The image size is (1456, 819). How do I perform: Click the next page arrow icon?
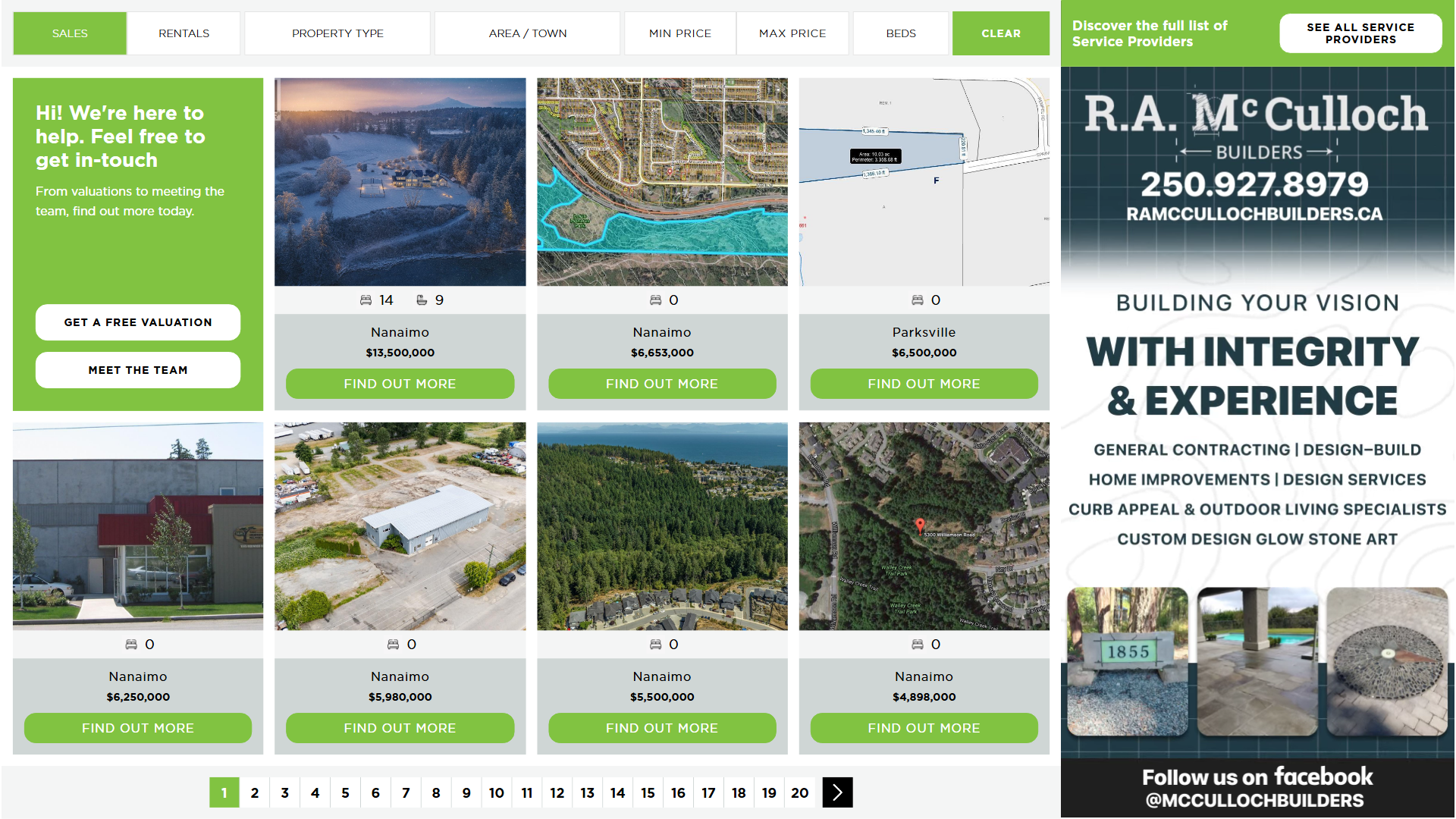[837, 792]
